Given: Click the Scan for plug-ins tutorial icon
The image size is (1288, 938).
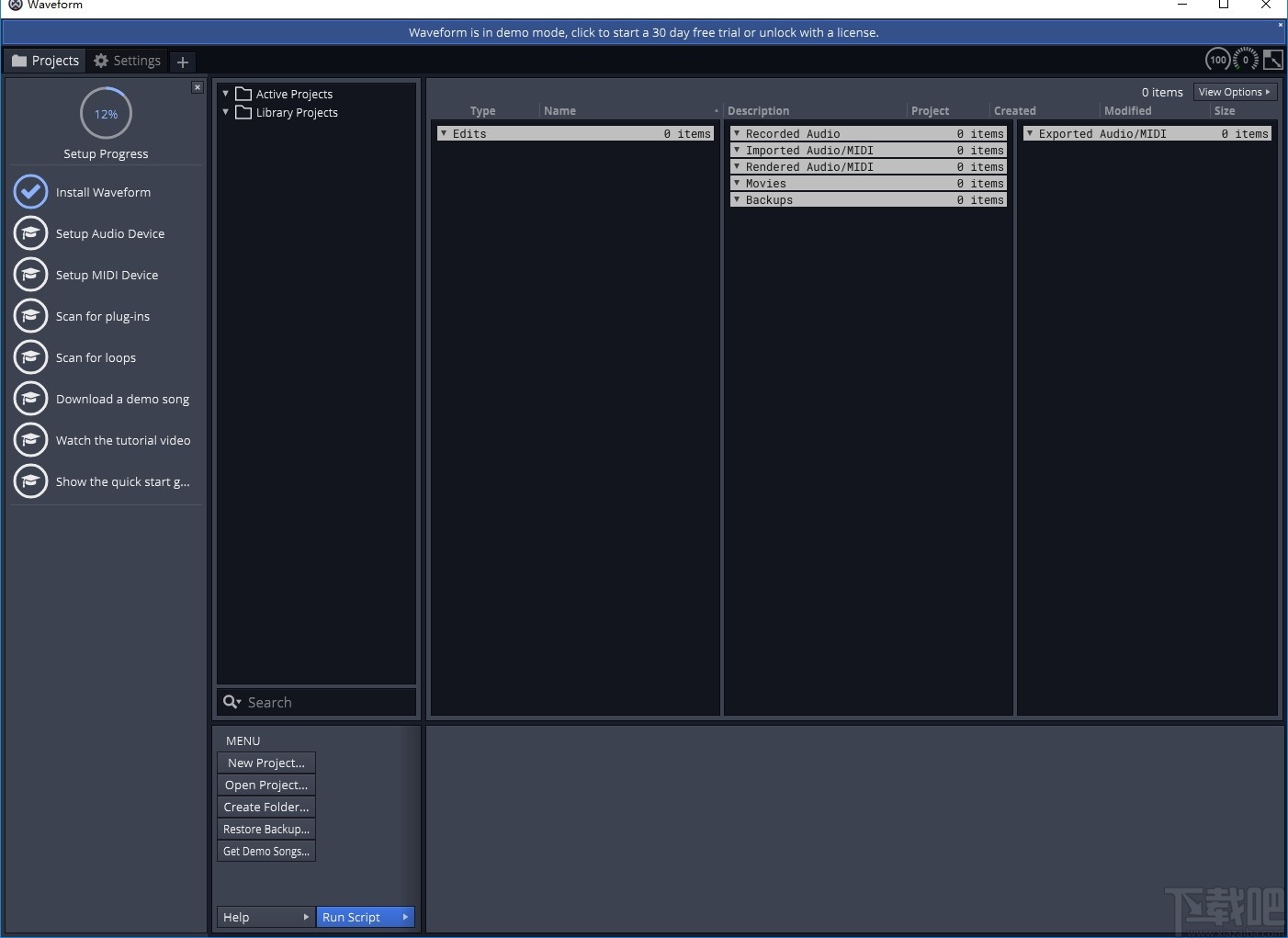Looking at the screenshot, I should click(x=30, y=316).
